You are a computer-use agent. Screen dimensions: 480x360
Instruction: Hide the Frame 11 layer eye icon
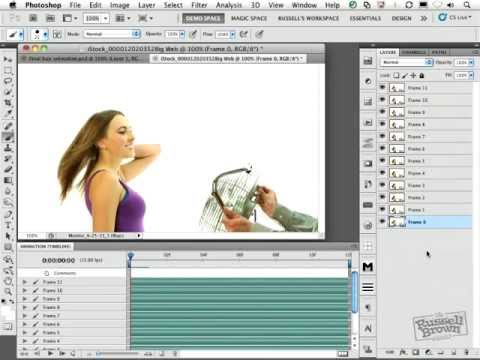(382, 88)
